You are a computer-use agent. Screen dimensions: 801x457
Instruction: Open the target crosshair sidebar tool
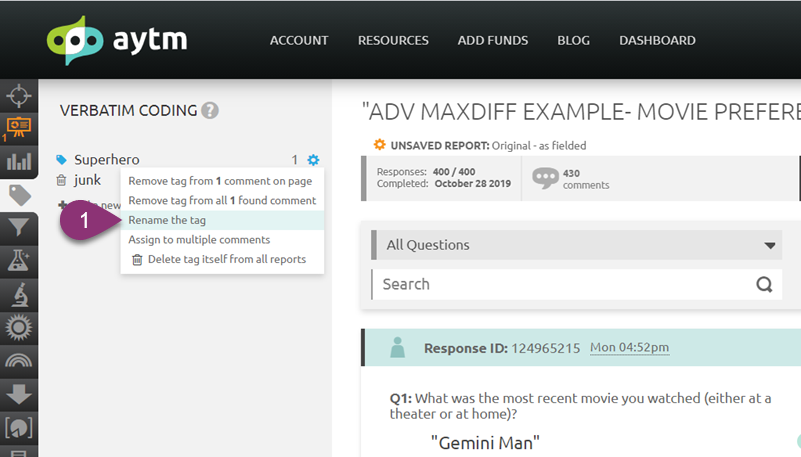(x=18, y=96)
